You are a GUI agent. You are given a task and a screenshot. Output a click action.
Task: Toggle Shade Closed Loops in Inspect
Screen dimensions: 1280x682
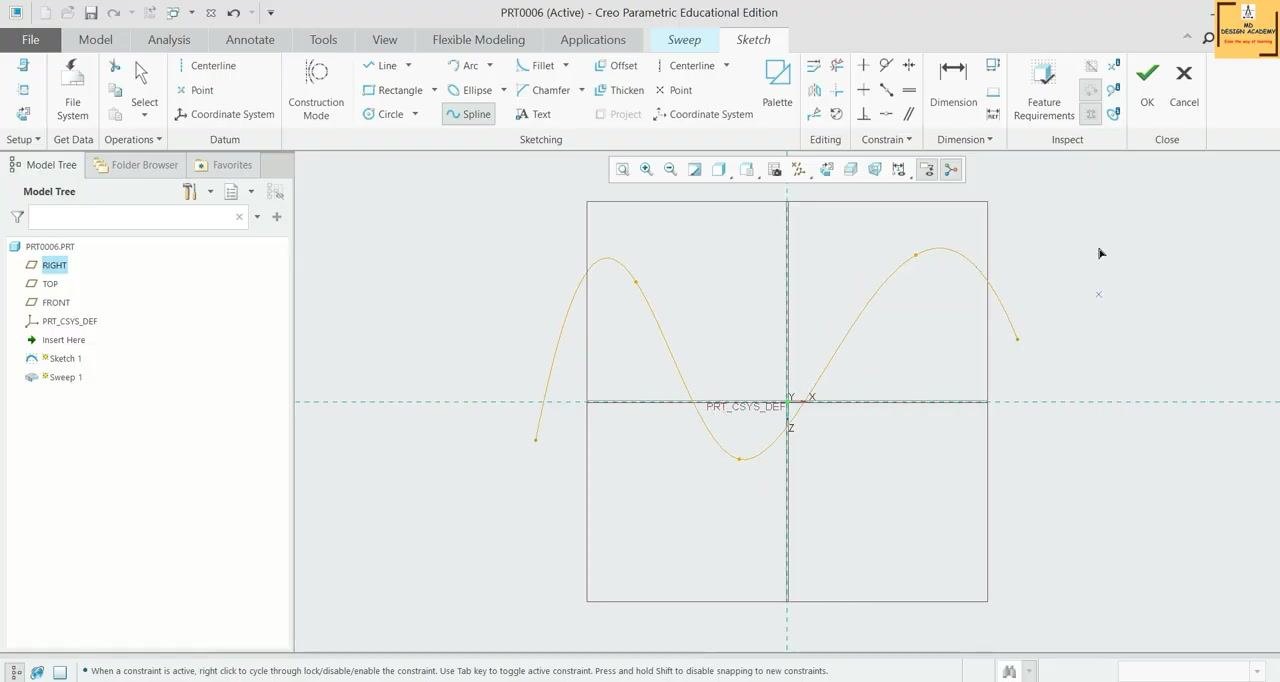1091,114
